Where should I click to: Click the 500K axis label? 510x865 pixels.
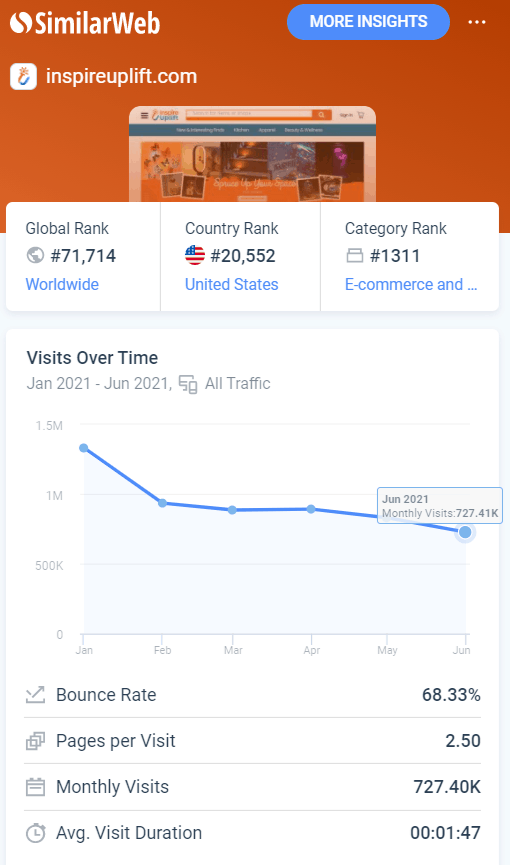pos(49,566)
